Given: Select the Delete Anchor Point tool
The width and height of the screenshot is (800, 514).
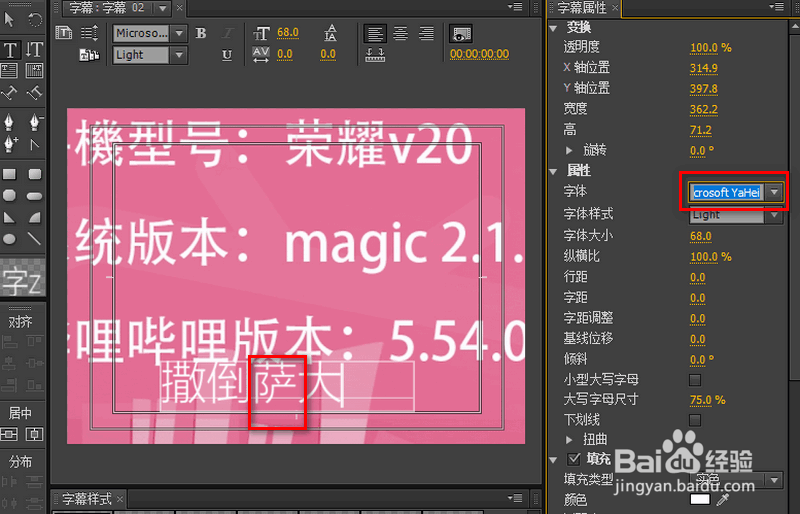Looking at the screenshot, I should (x=35, y=123).
